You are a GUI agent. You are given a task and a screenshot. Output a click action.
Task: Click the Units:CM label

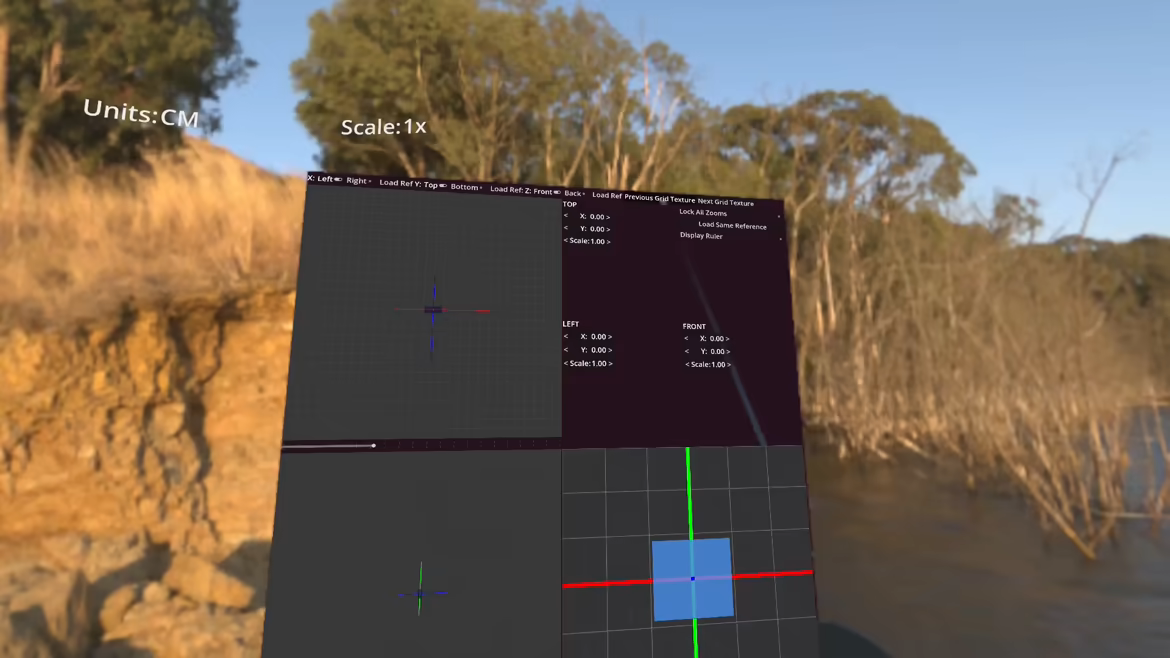(140, 113)
